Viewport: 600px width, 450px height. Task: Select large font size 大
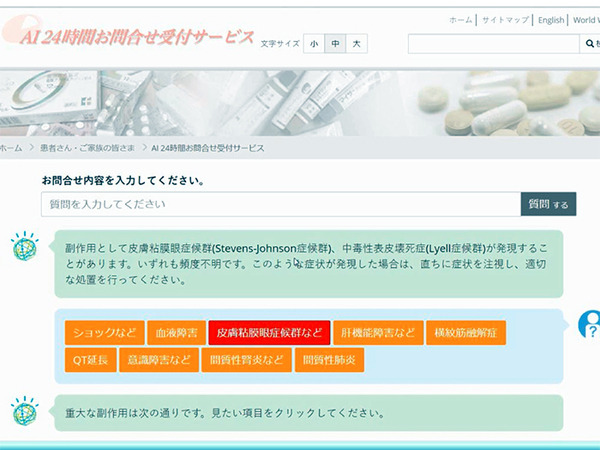(358, 44)
